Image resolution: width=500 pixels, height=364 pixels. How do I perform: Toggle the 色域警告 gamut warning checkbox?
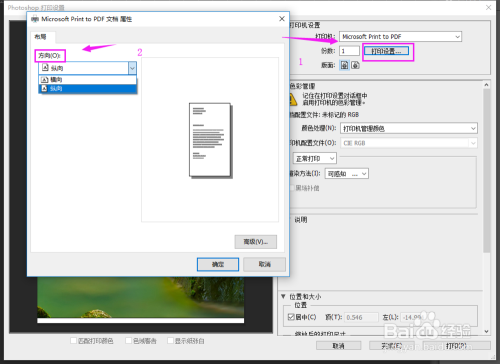(128, 341)
